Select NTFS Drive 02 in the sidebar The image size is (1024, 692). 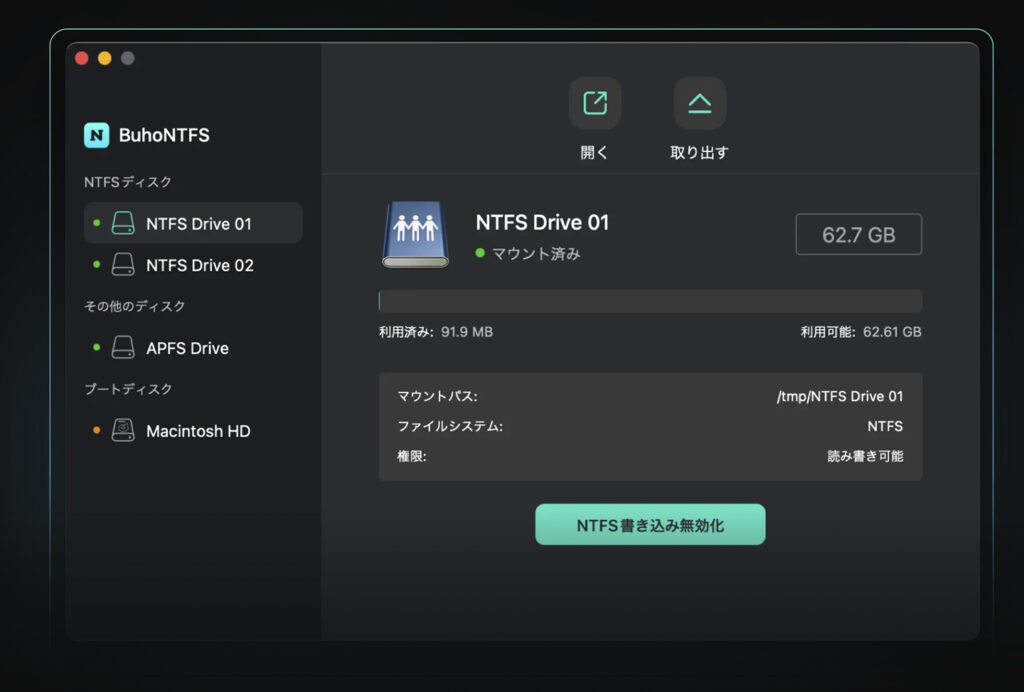click(x=199, y=265)
